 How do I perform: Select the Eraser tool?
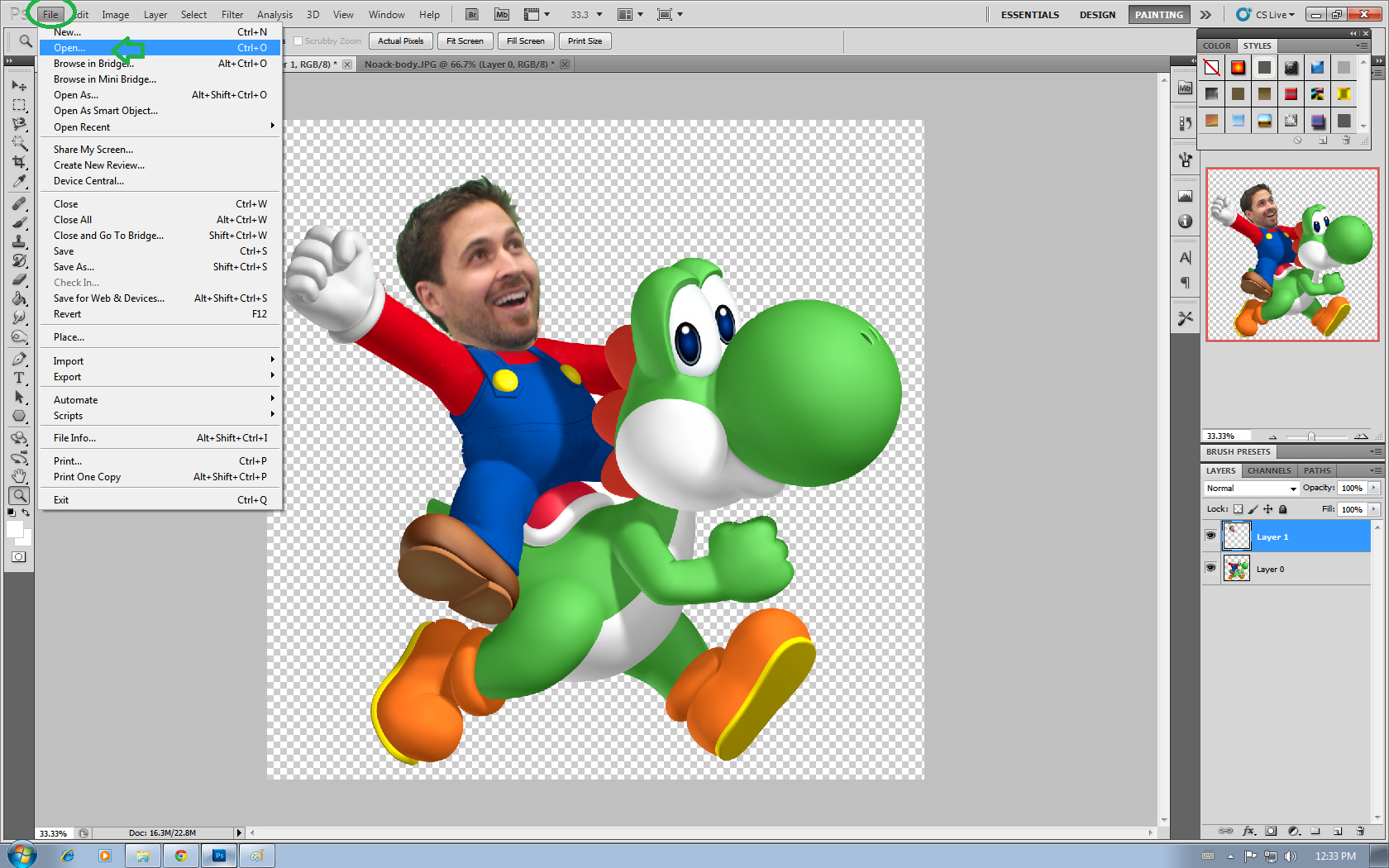(x=19, y=279)
